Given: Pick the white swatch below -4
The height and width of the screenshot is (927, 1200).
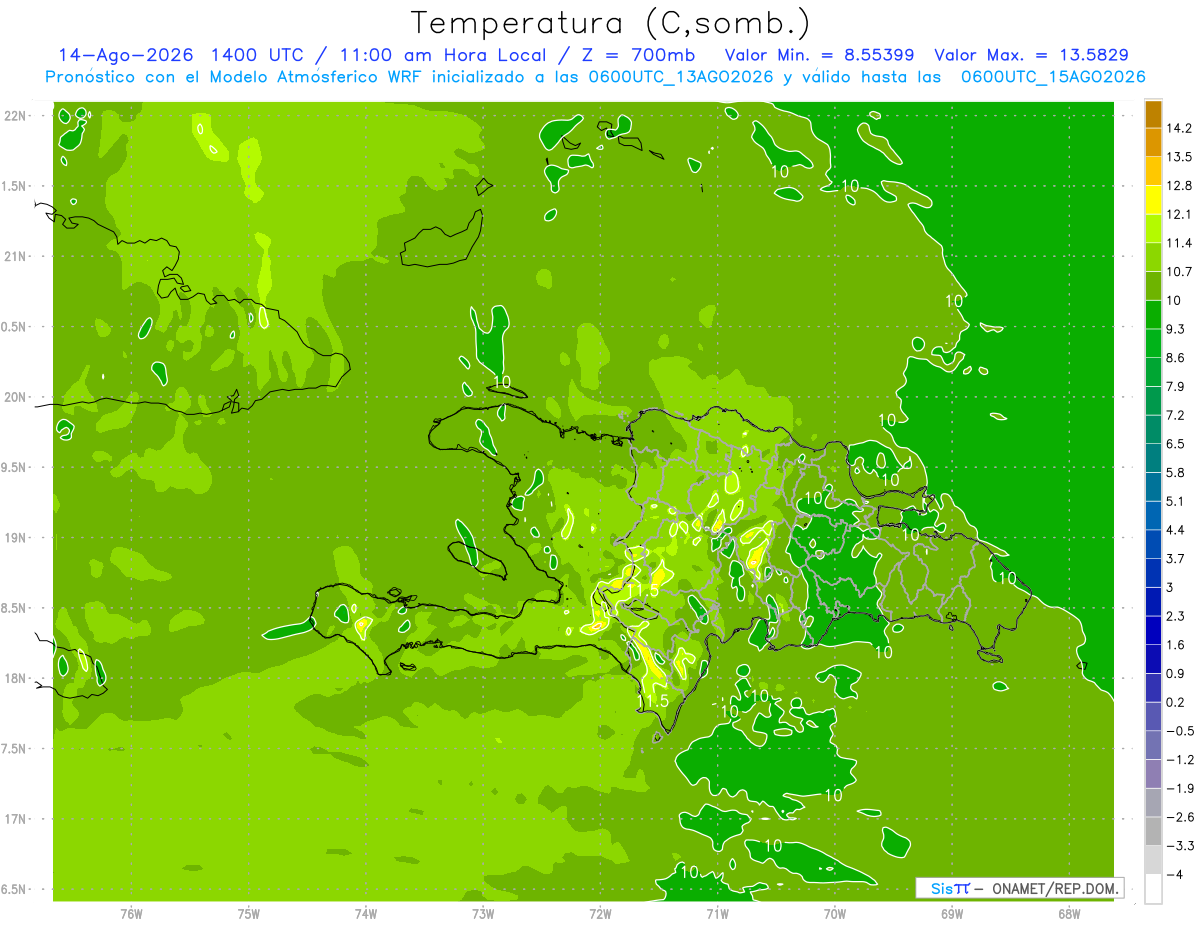Looking at the screenshot, I should (x=1153, y=889).
